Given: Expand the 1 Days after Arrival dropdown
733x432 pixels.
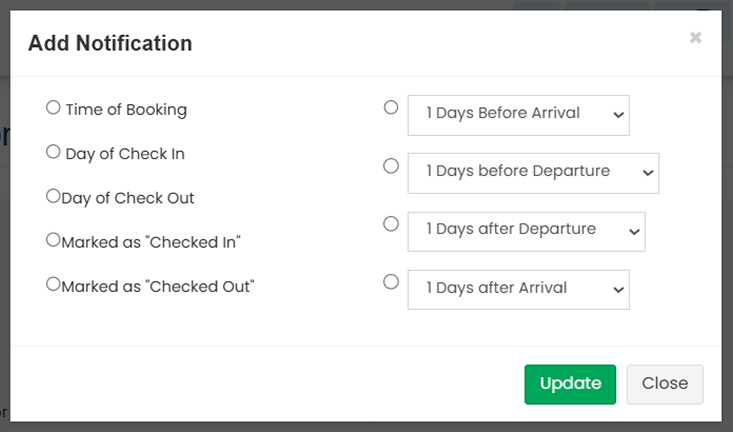Looking at the screenshot, I should click(x=518, y=289).
